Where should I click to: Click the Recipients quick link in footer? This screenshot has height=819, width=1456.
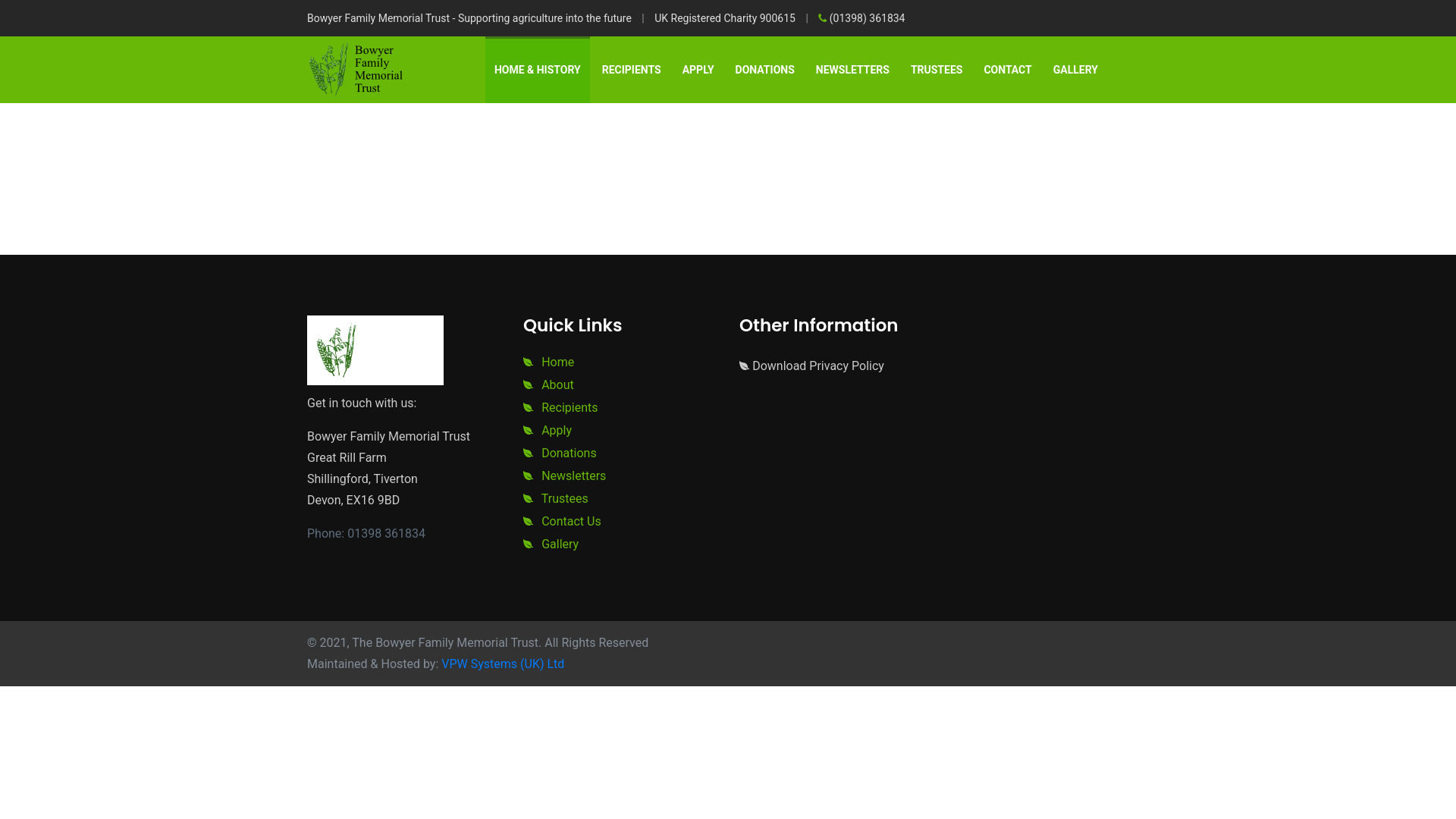[x=570, y=408]
